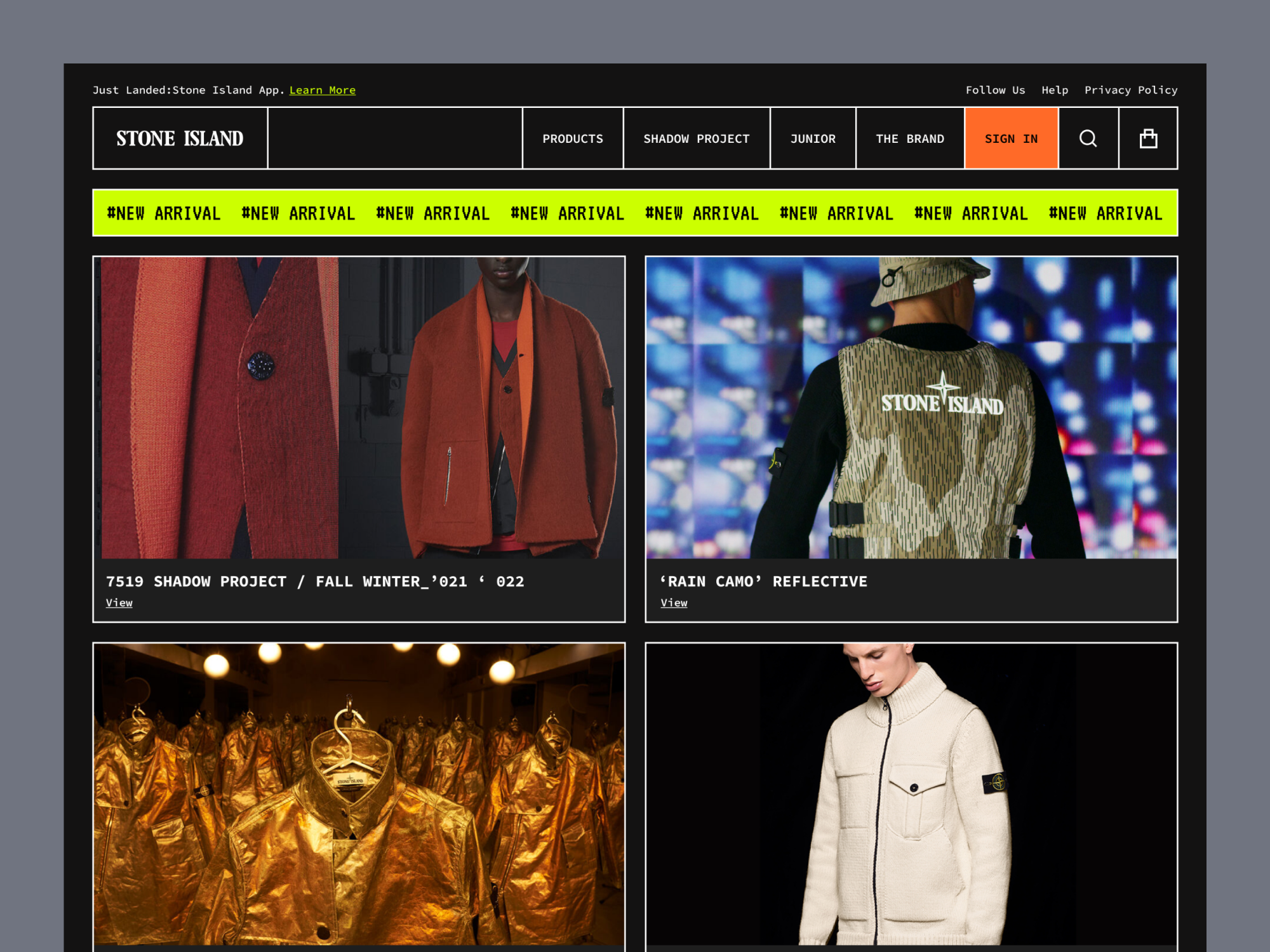Click 'Just Landed:Stone Island App.' text
This screenshot has width=1270, height=952.
tap(189, 90)
